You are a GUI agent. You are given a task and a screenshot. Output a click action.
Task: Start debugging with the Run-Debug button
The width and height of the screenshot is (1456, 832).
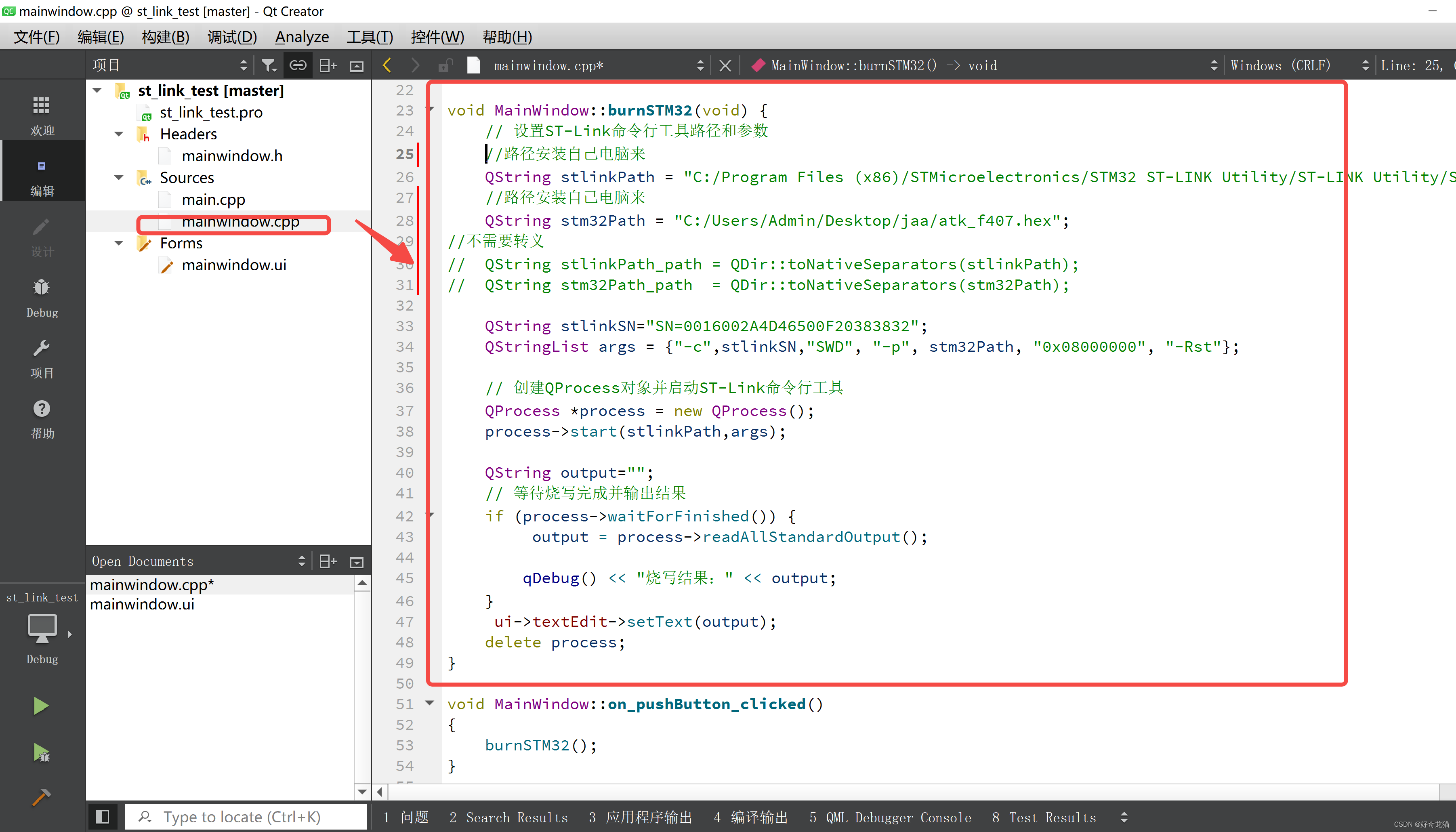tap(41, 752)
